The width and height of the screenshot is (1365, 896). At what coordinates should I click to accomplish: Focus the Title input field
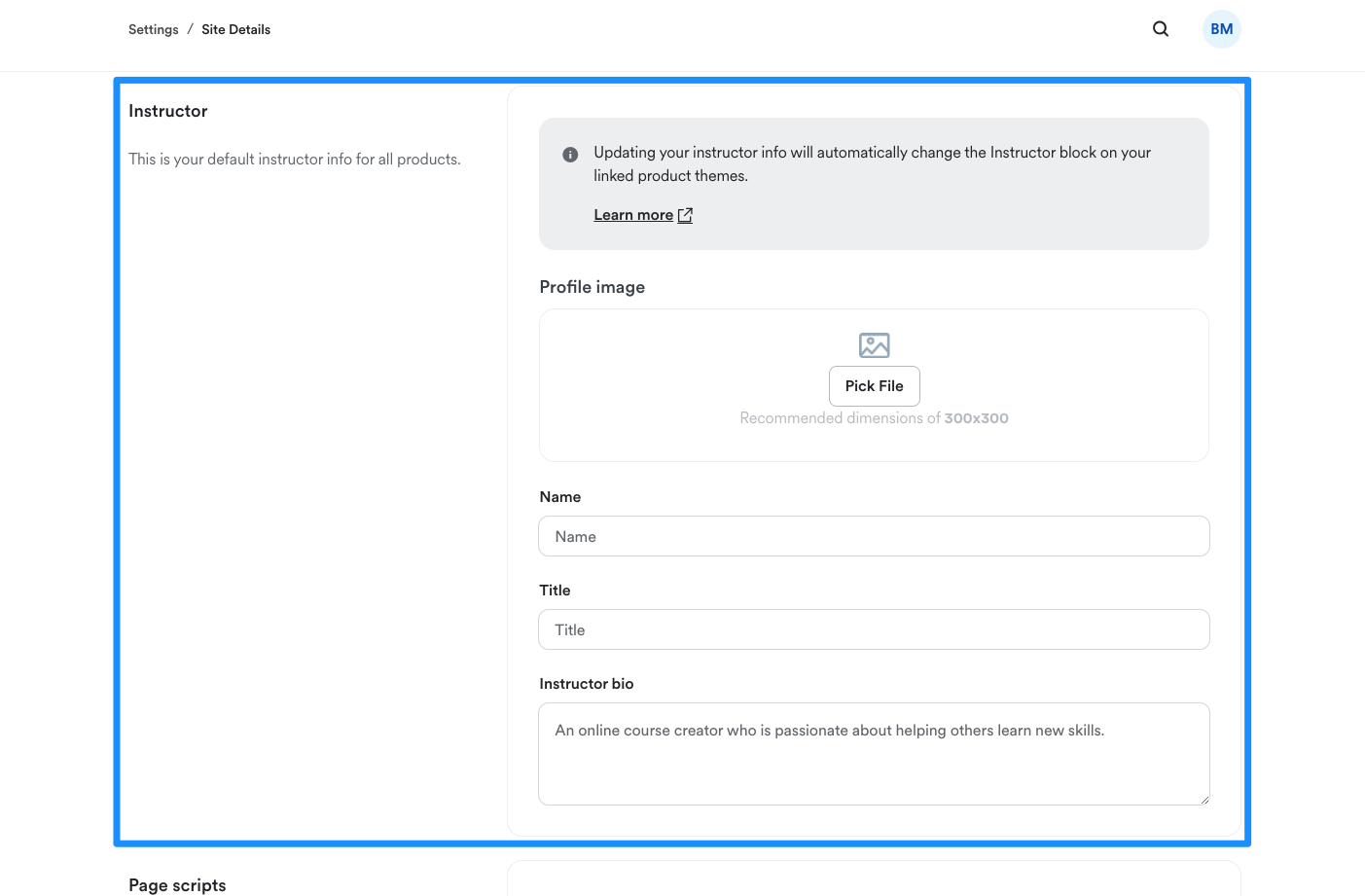(874, 629)
